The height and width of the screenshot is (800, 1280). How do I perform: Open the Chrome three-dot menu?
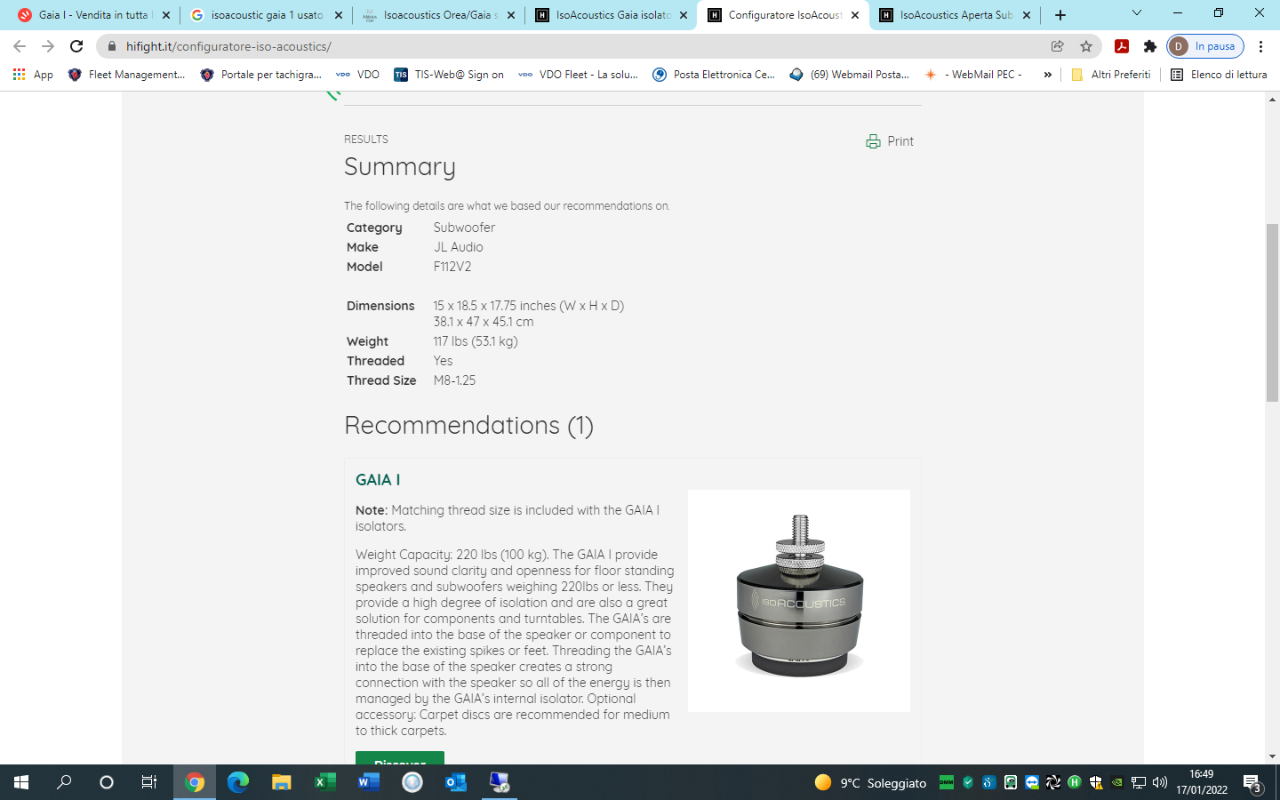1261,46
